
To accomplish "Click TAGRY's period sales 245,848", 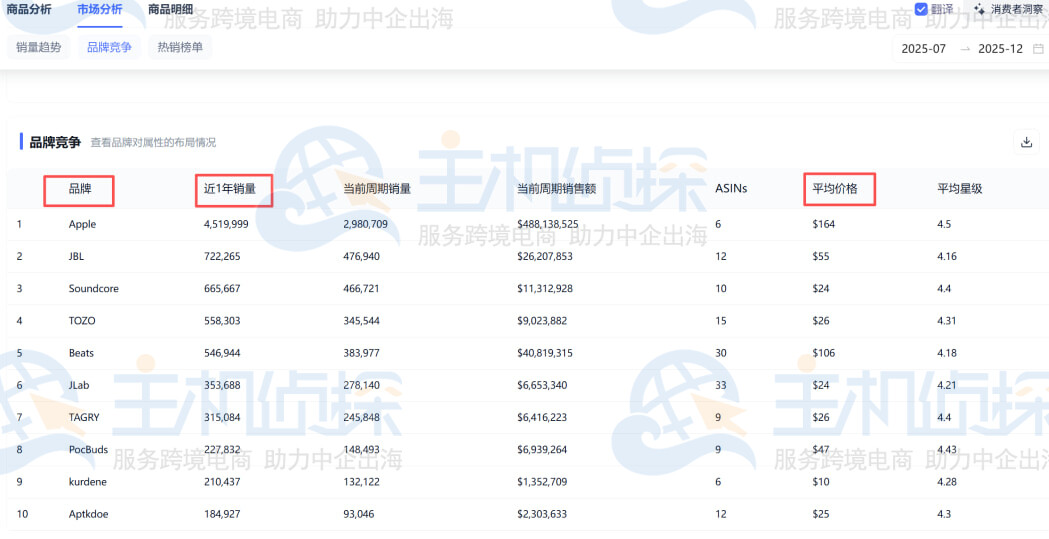I will (361, 417).
